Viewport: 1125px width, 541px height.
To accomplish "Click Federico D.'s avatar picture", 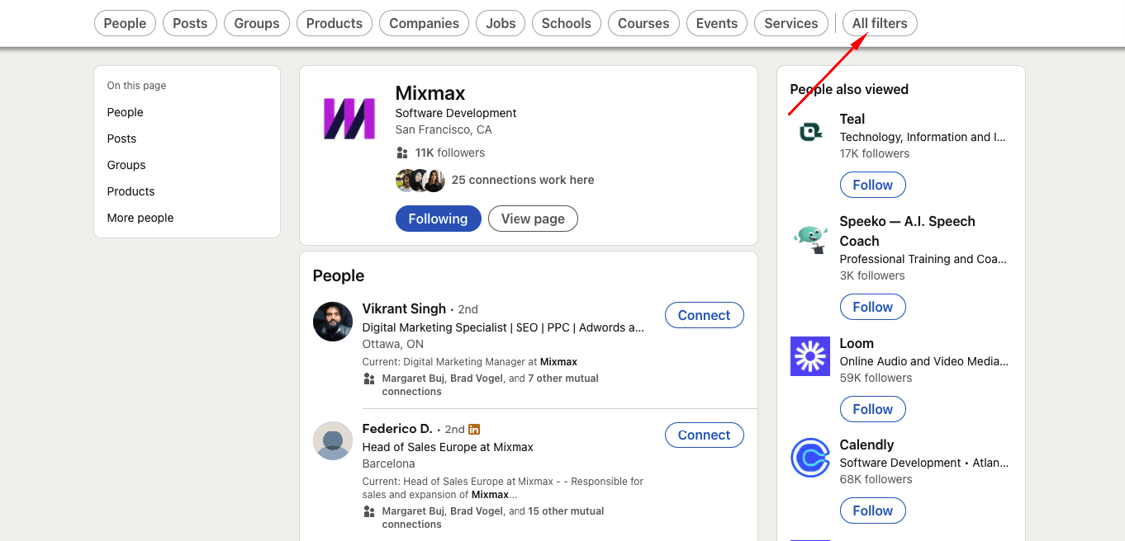I will click(x=333, y=441).
